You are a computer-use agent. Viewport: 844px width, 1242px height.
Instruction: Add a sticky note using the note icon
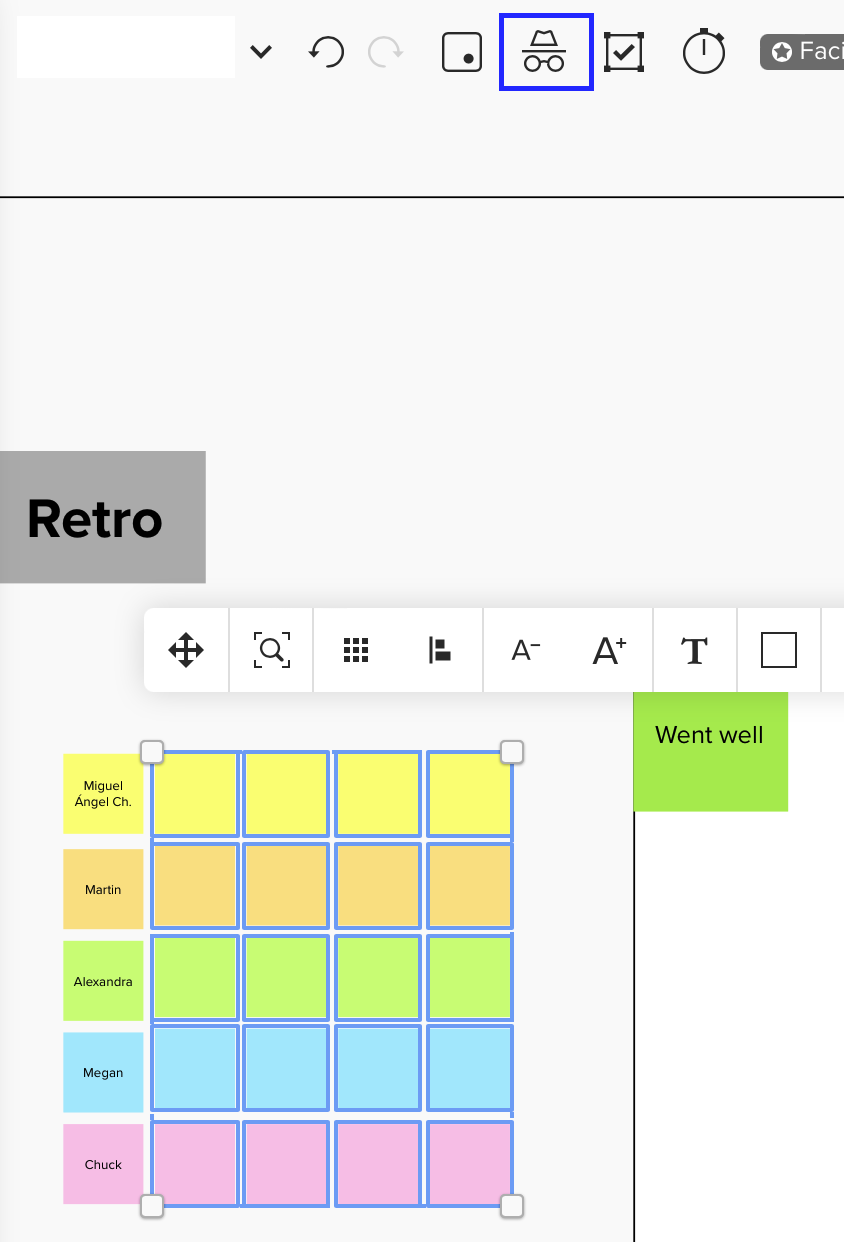[462, 52]
